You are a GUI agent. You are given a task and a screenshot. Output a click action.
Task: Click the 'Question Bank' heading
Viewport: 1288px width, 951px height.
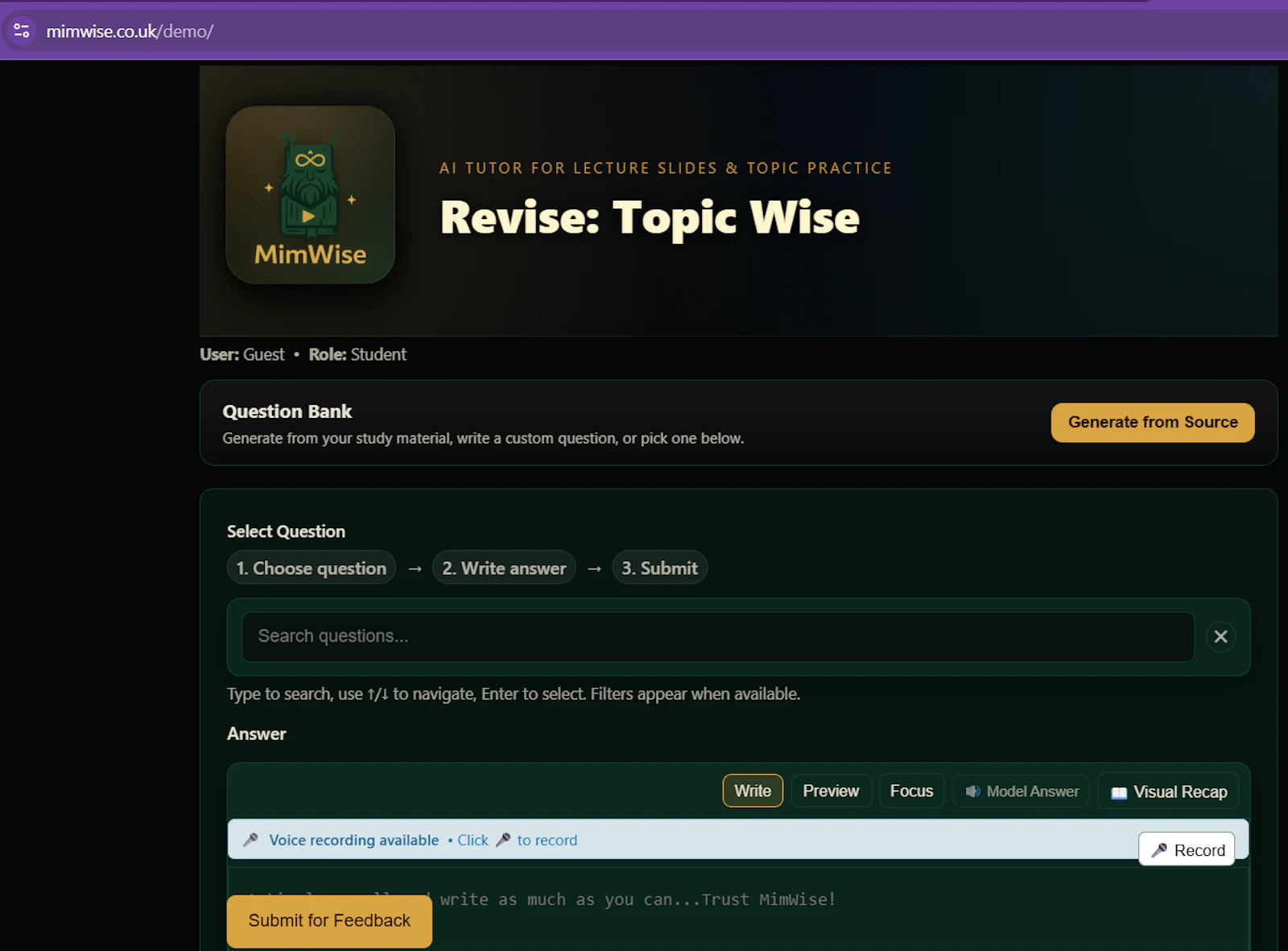tap(287, 411)
